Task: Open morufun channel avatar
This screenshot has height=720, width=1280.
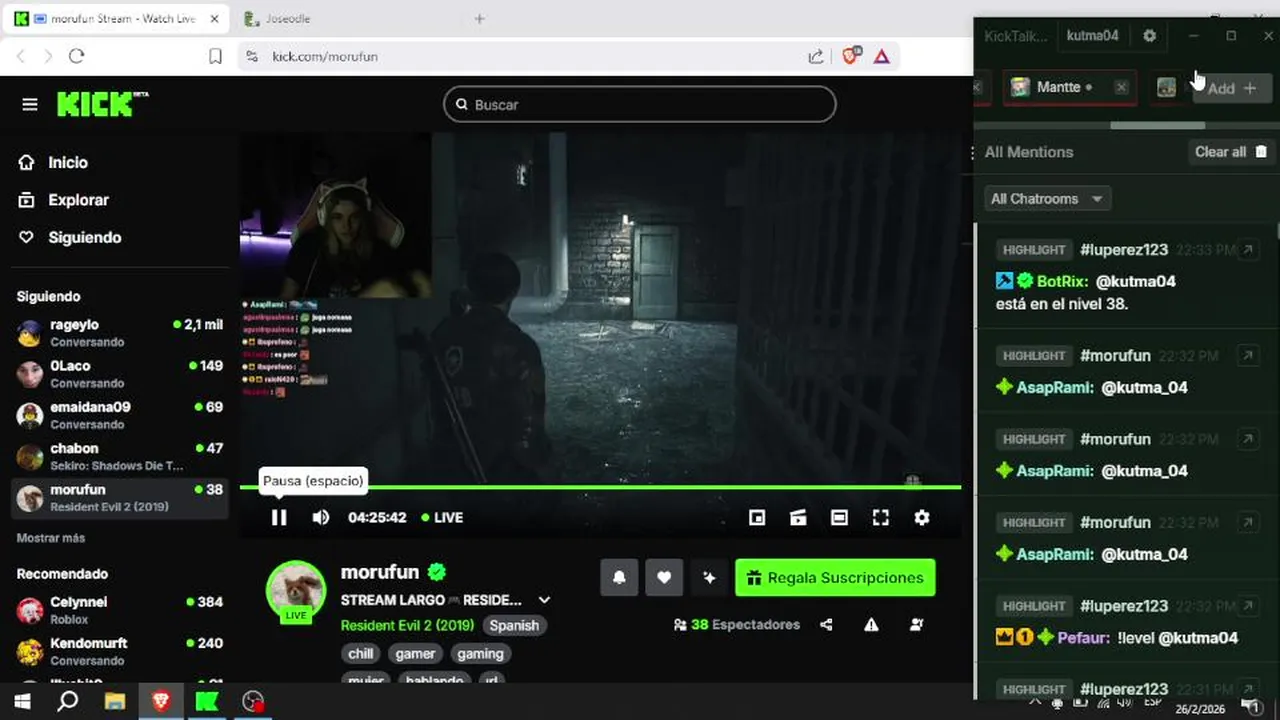Action: (296, 590)
